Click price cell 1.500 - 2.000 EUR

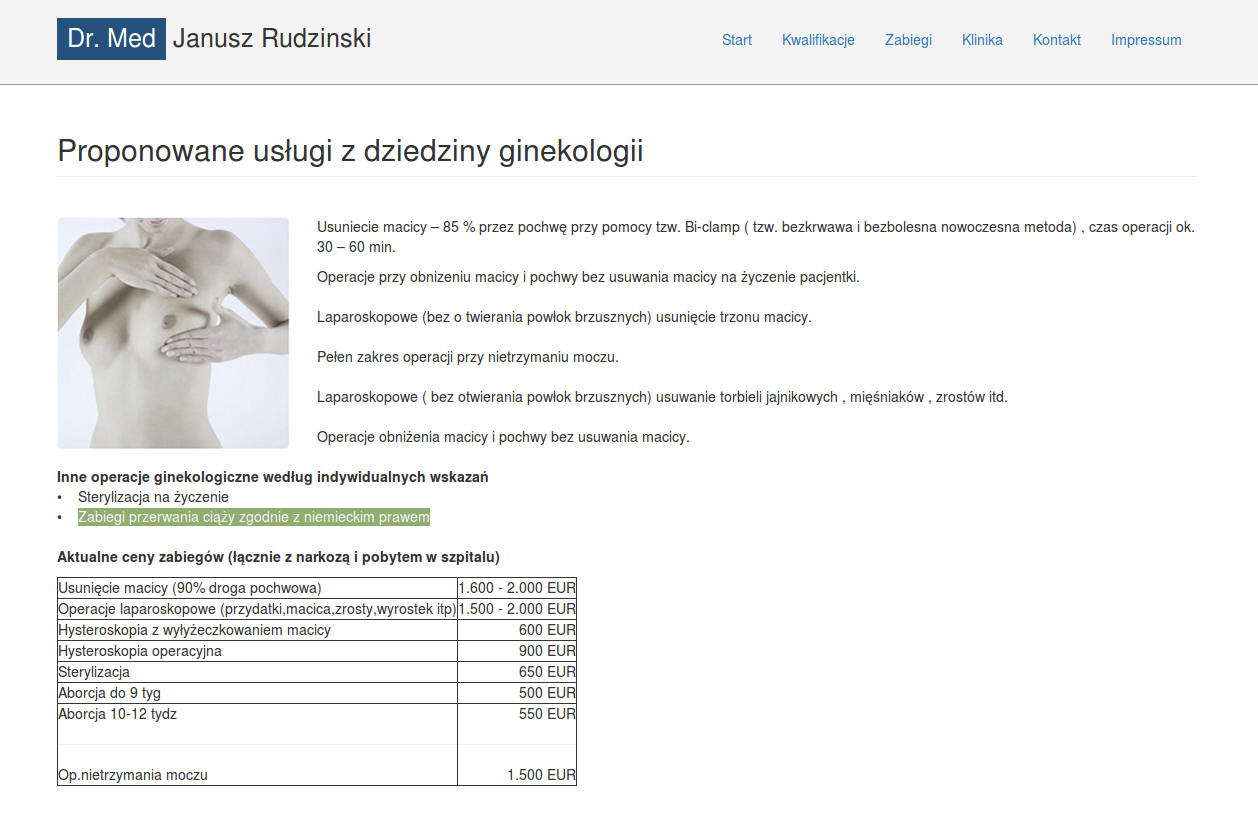click(517, 609)
